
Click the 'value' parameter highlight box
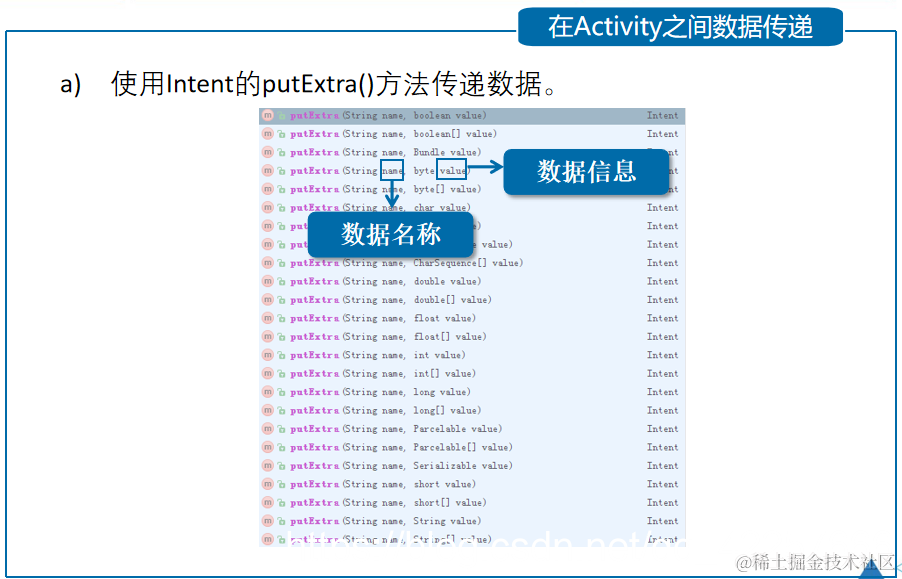tap(452, 170)
